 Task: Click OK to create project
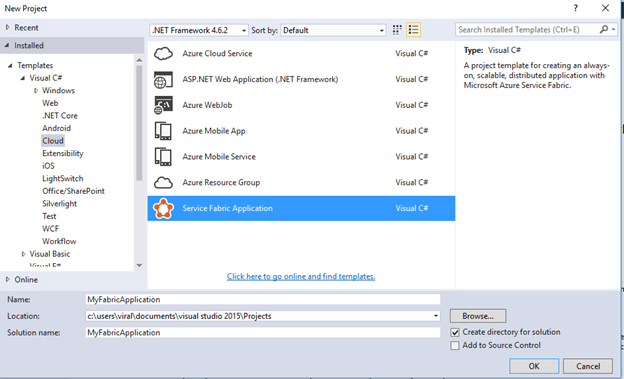(534, 366)
